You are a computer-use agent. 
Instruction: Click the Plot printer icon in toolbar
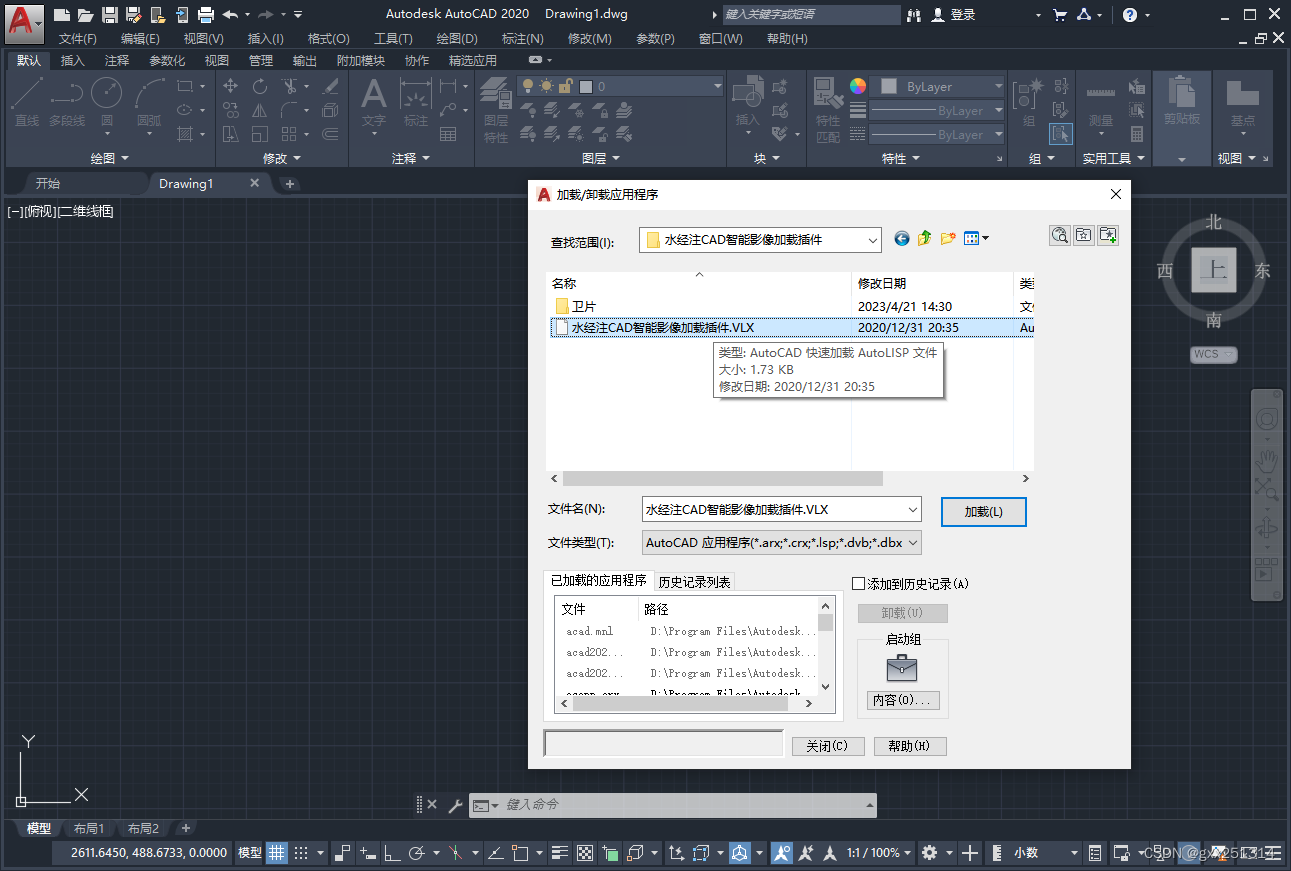click(206, 14)
